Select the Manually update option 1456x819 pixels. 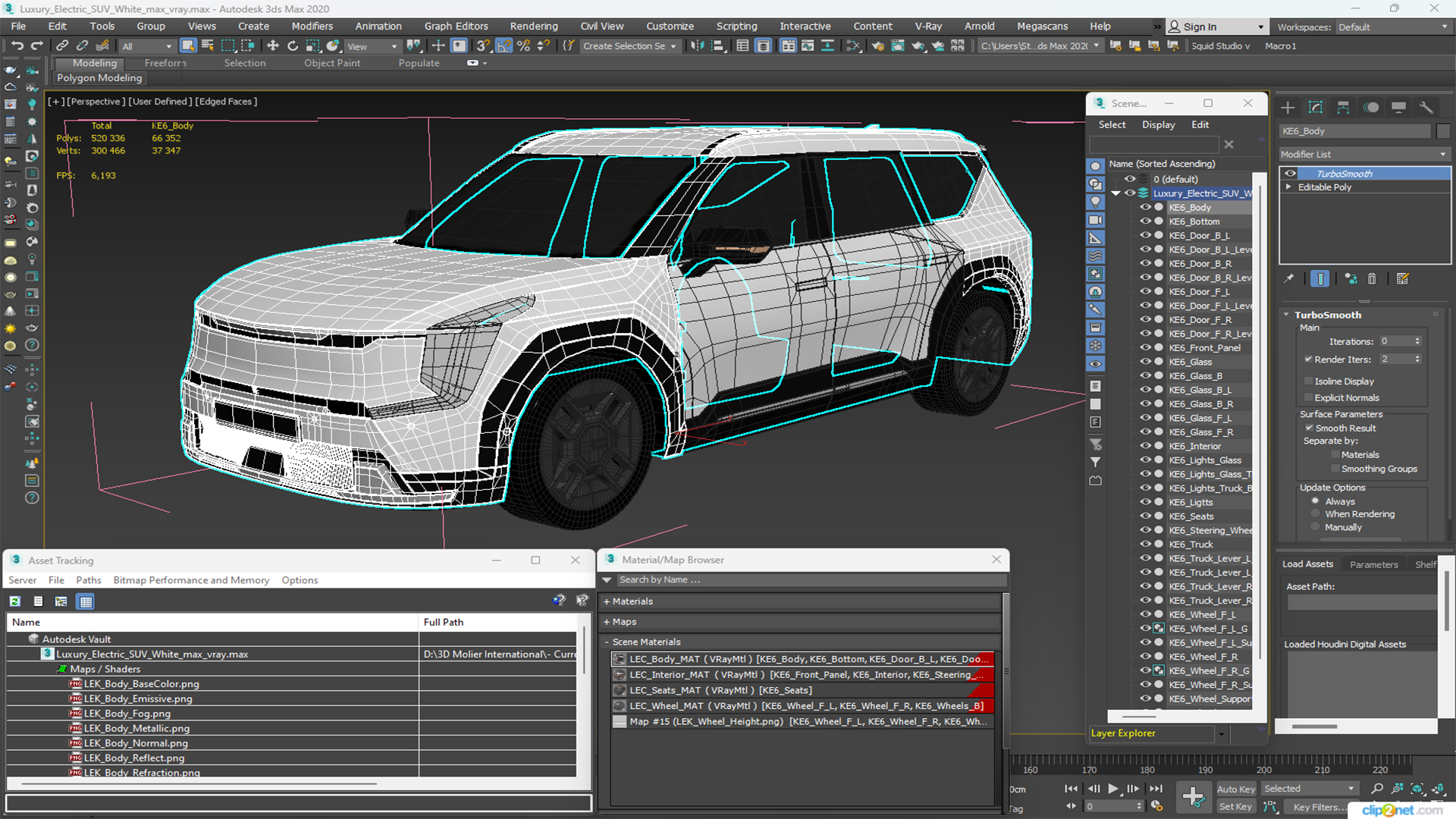click(1316, 527)
